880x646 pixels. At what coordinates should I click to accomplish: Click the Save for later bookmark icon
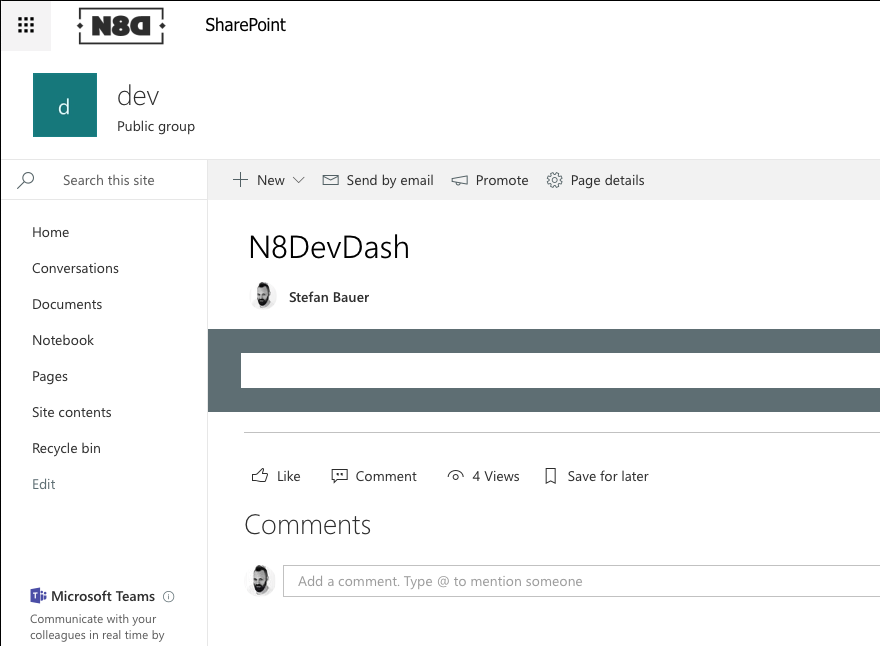[x=551, y=476]
